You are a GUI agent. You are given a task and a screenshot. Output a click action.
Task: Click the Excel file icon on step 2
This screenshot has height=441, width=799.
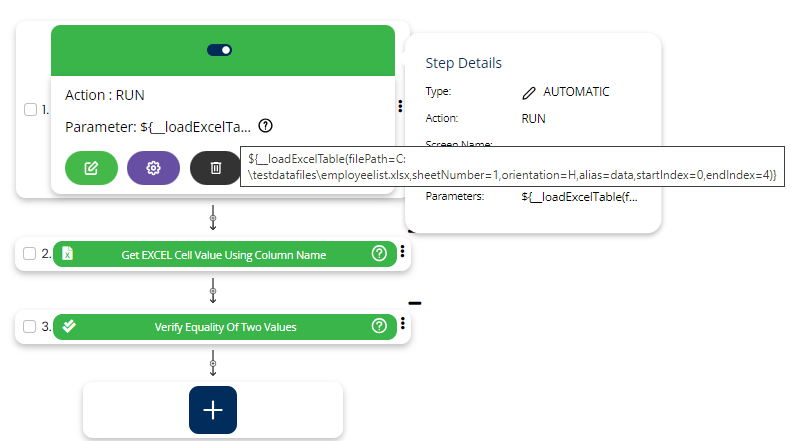click(x=68, y=254)
